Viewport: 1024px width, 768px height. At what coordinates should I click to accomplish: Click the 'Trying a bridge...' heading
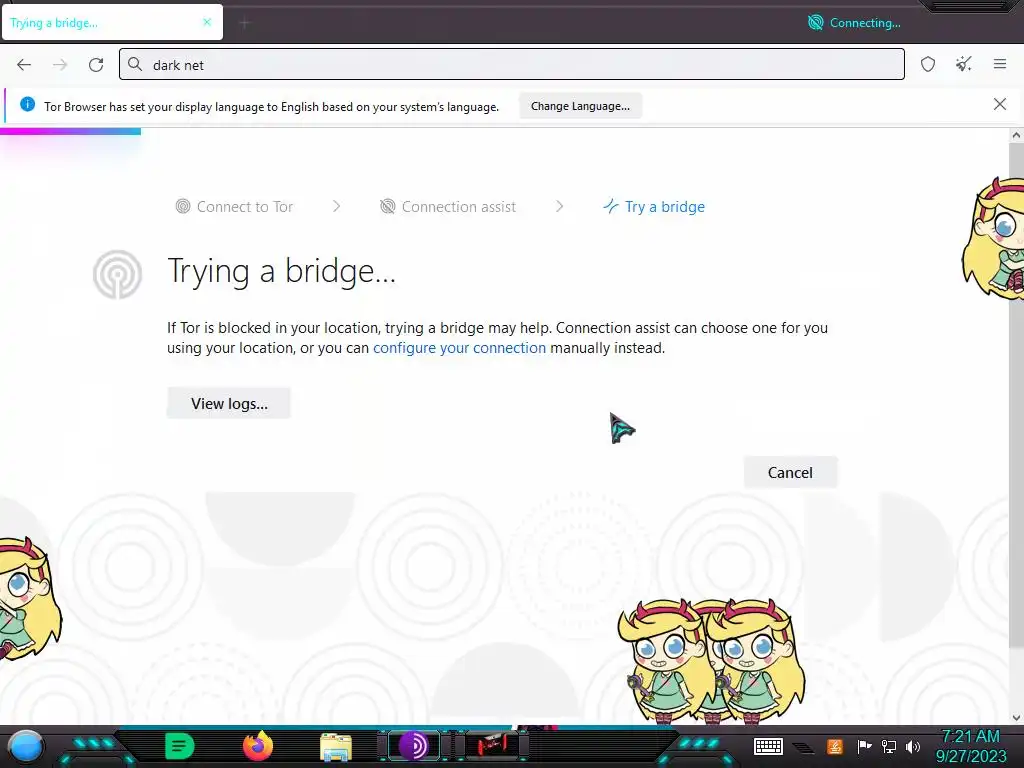pyautogui.click(x=281, y=271)
